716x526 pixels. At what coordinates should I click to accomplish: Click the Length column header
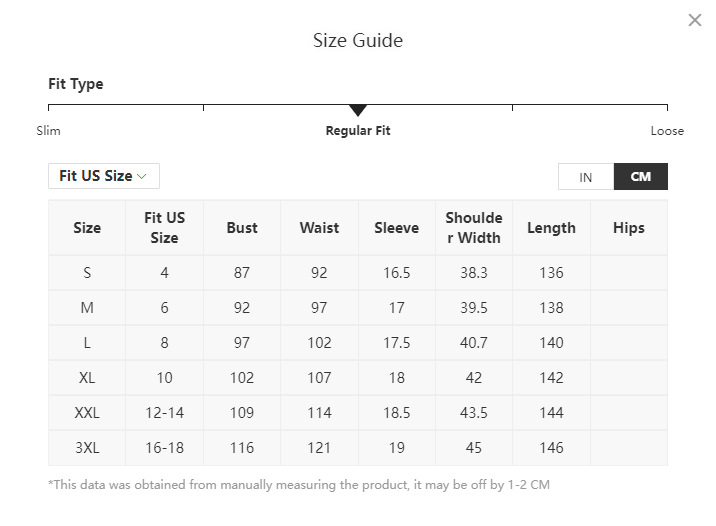coord(551,228)
